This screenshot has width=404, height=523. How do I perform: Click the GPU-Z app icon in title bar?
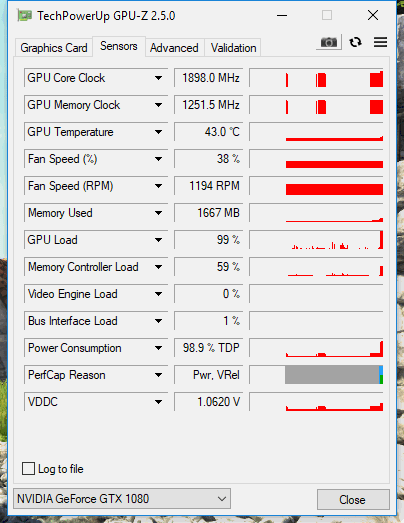click(x=25, y=16)
